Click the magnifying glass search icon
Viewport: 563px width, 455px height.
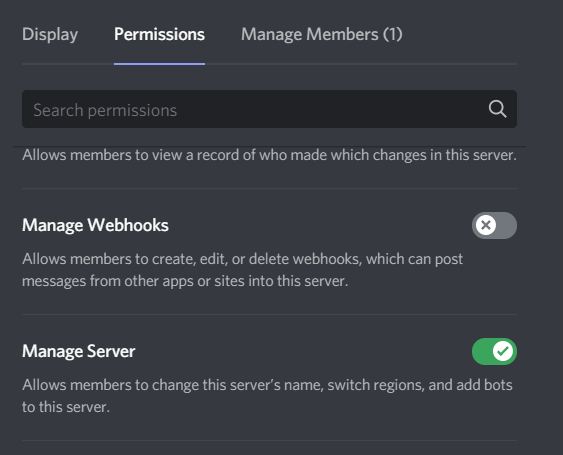pyautogui.click(x=497, y=109)
